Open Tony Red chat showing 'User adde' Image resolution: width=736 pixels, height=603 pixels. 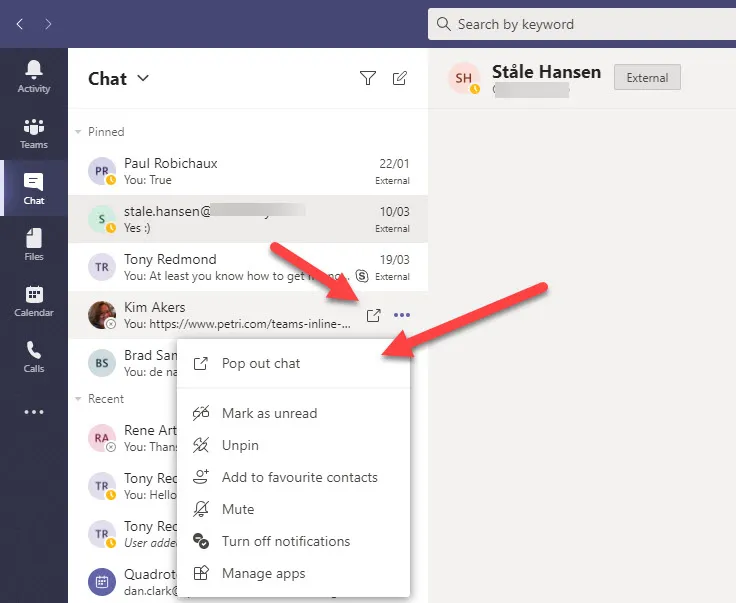[x=123, y=534]
